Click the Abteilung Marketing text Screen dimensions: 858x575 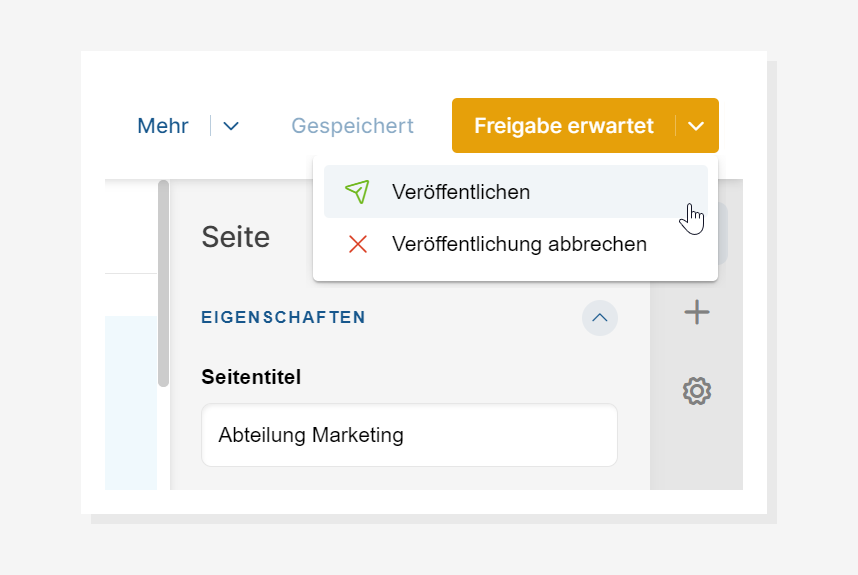(311, 435)
